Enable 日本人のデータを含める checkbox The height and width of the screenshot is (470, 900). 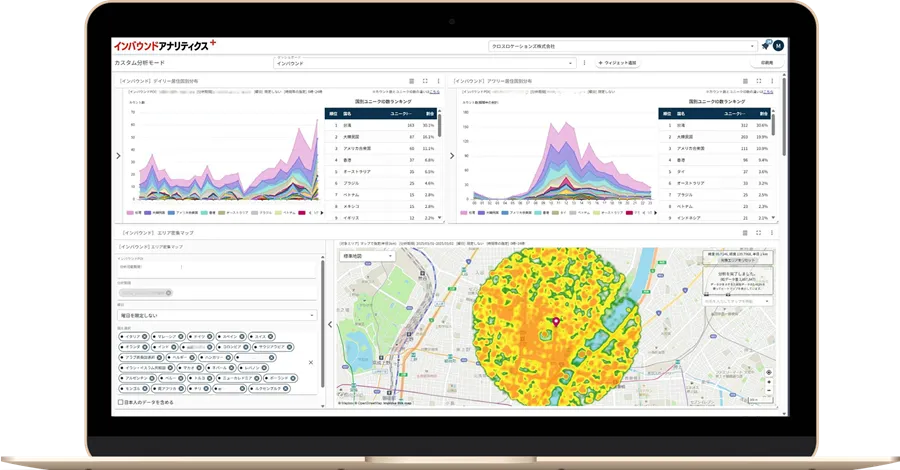(x=122, y=402)
